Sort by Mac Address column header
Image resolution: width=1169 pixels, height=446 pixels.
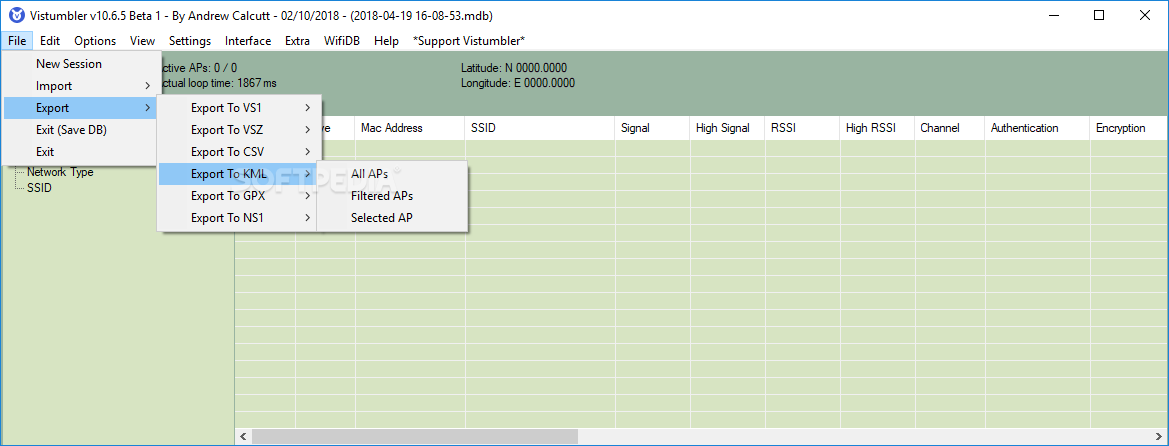point(409,128)
